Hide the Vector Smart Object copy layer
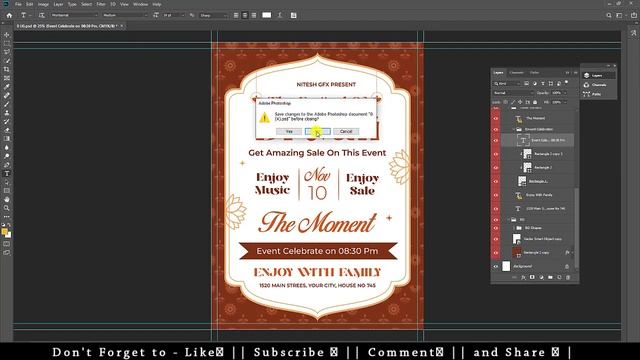640x360 pixels. point(496,239)
